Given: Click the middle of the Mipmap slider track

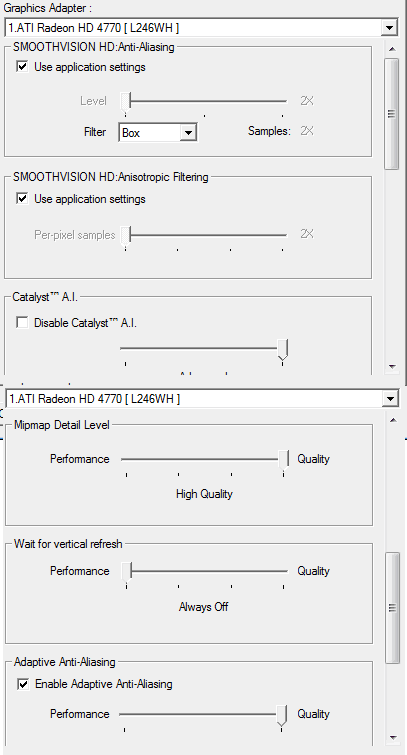Looking at the screenshot, I should (205, 459).
